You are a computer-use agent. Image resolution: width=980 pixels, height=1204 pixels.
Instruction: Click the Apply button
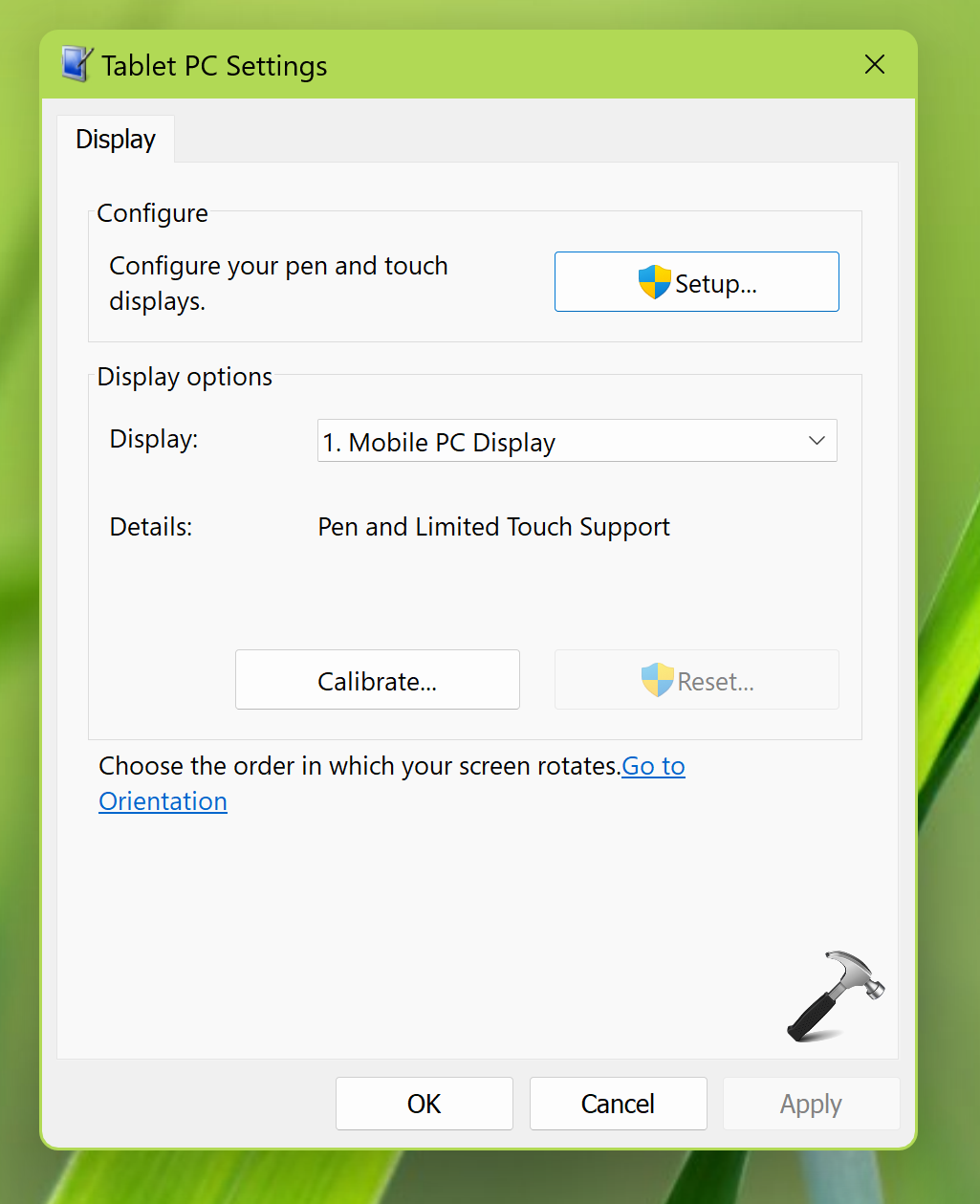point(812,1104)
